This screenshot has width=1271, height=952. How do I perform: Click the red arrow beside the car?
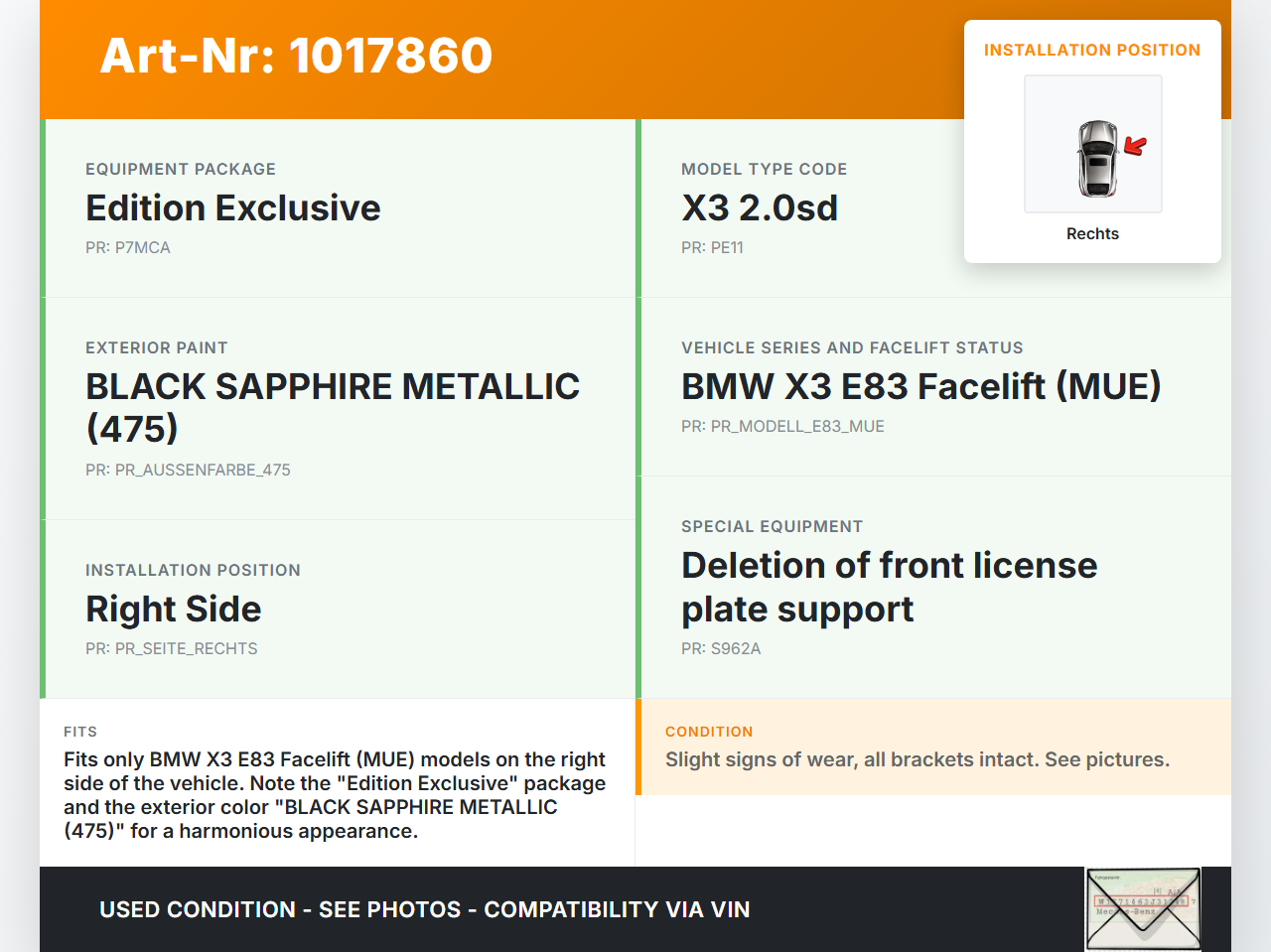click(1135, 147)
